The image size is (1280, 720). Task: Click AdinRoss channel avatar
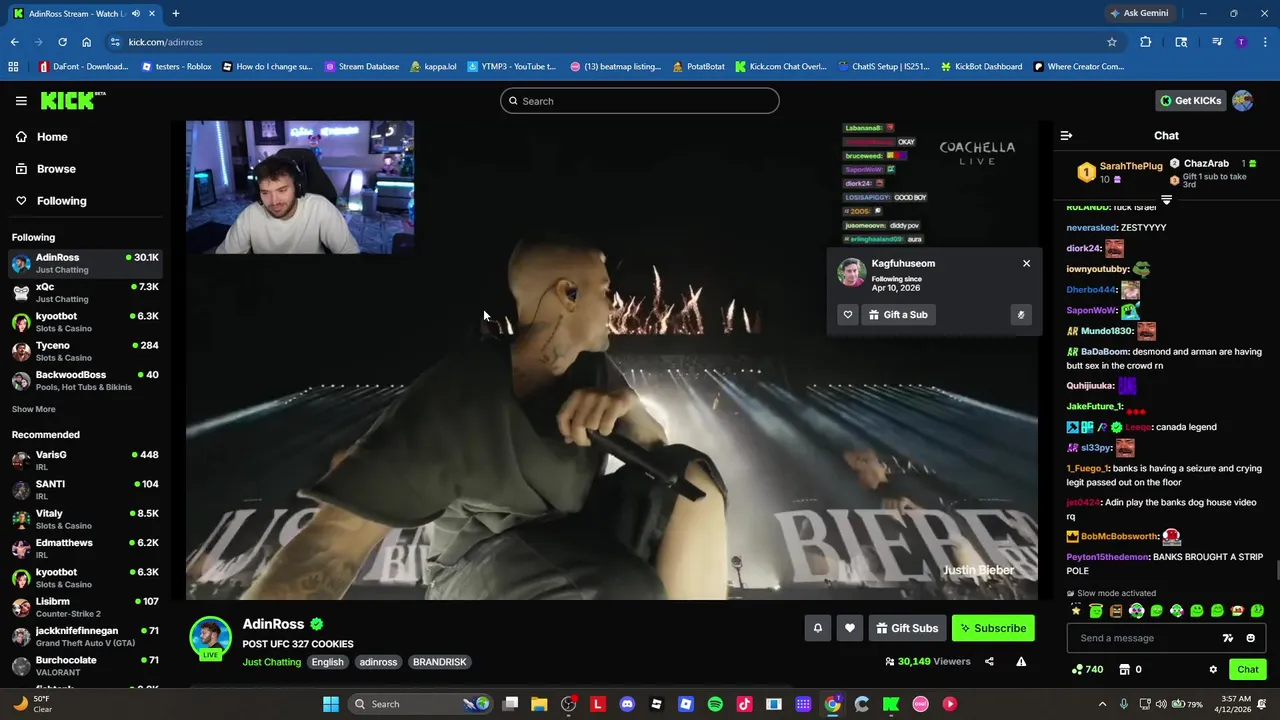(211, 638)
